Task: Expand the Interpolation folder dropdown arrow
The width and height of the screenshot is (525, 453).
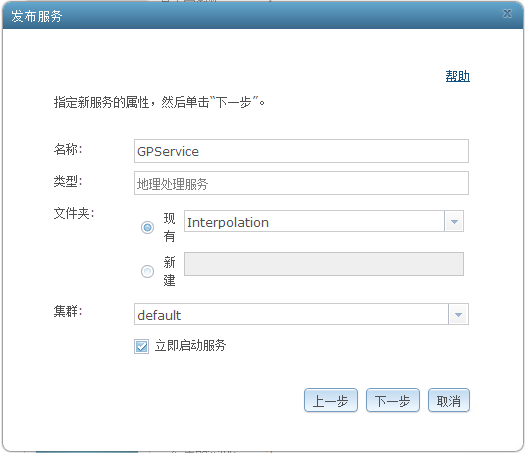Action: click(454, 221)
